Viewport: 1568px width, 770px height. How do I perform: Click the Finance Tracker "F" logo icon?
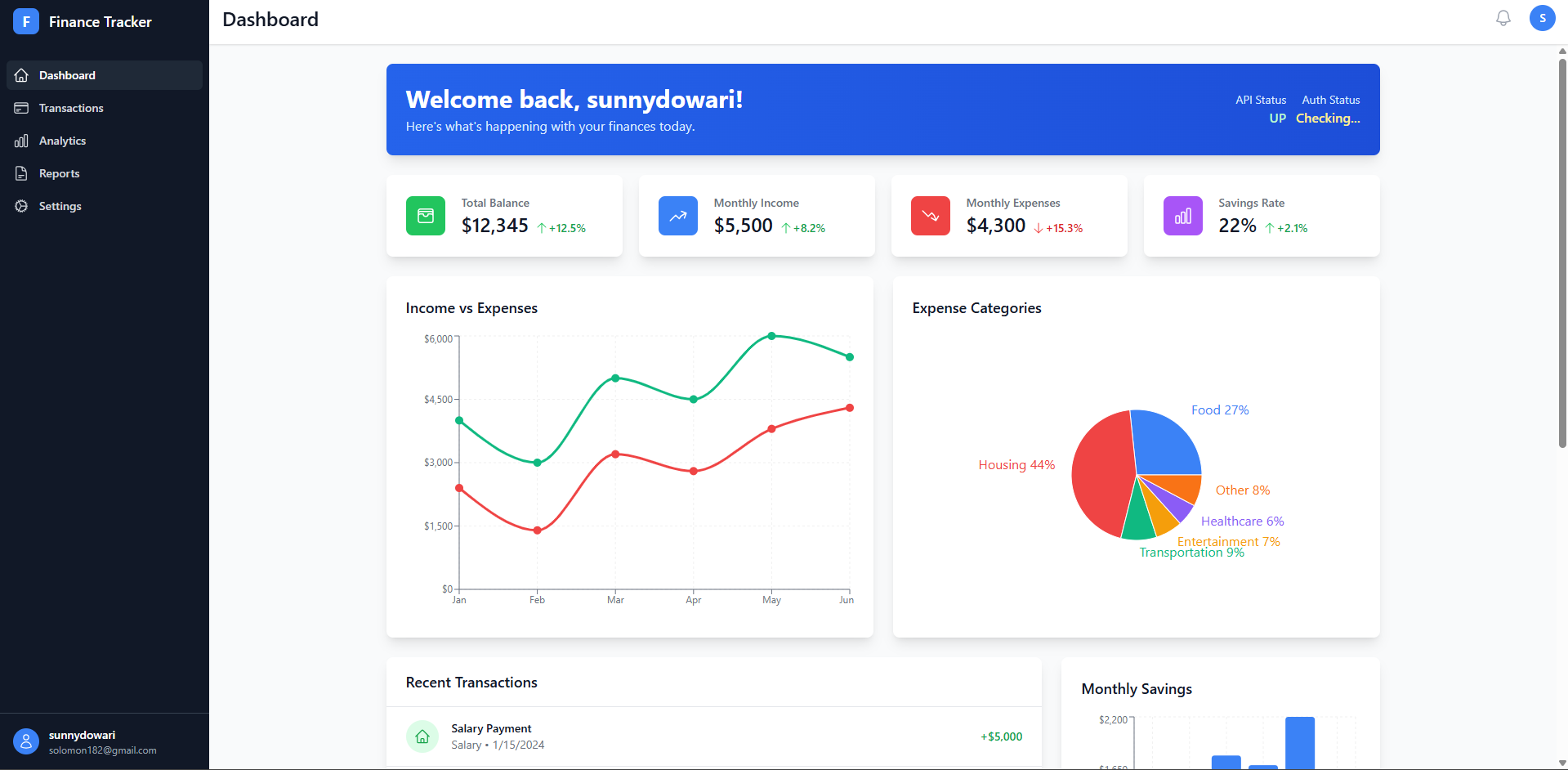pyautogui.click(x=26, y=21)
